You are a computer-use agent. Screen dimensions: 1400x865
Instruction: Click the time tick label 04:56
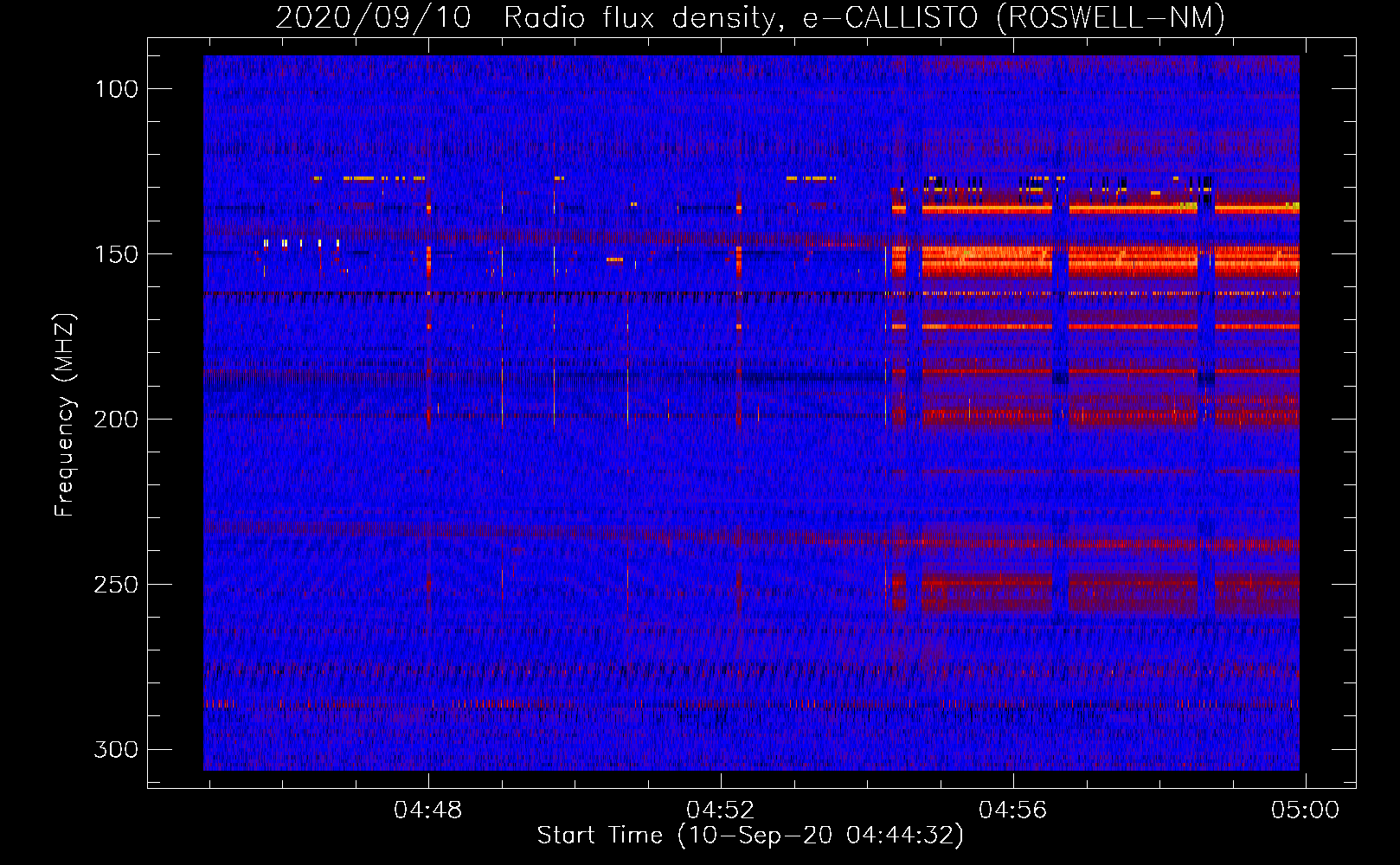pos(1012,811)
